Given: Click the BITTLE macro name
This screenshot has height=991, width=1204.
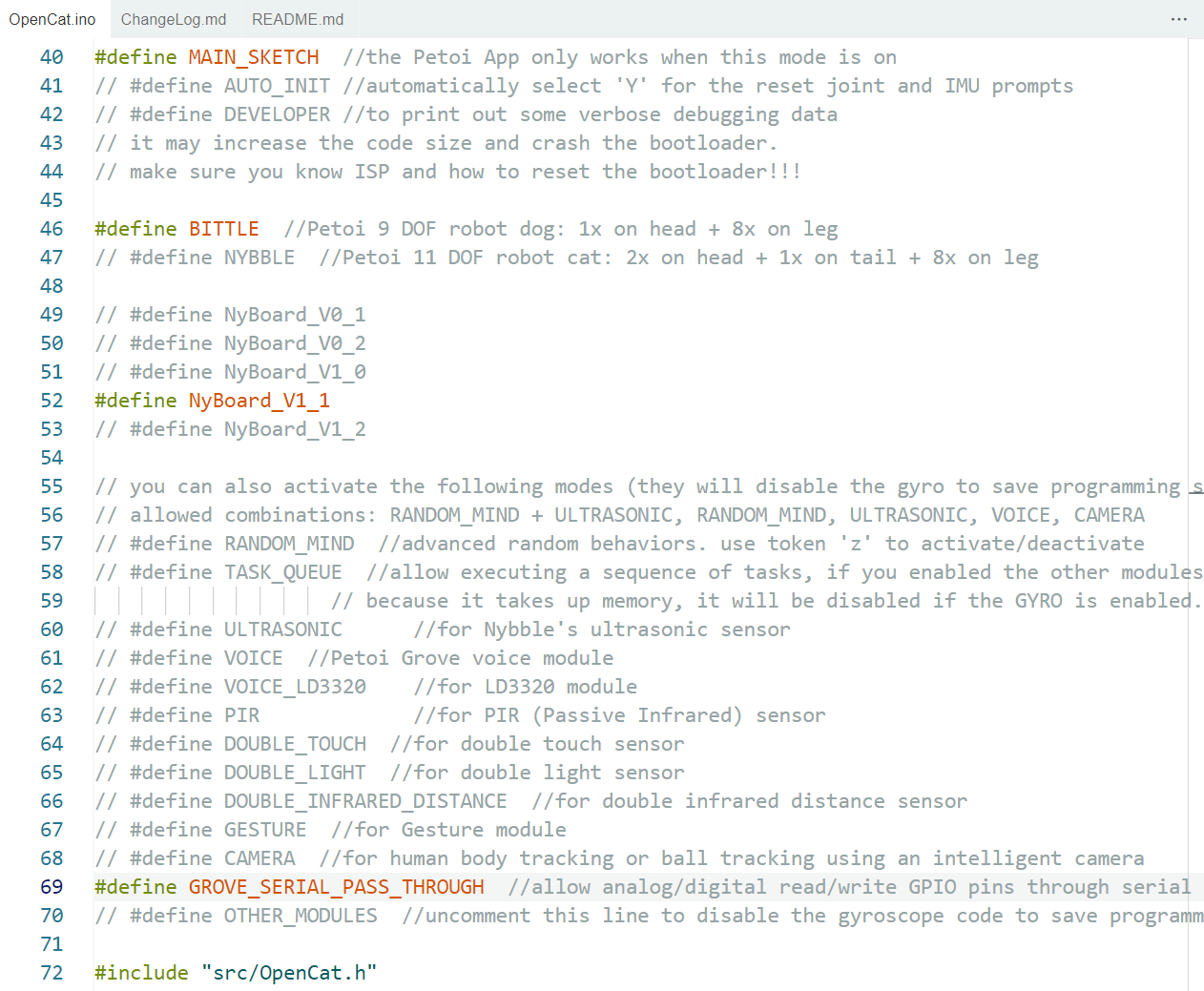Looking at the screenshot, I should [x=223, y=229].
